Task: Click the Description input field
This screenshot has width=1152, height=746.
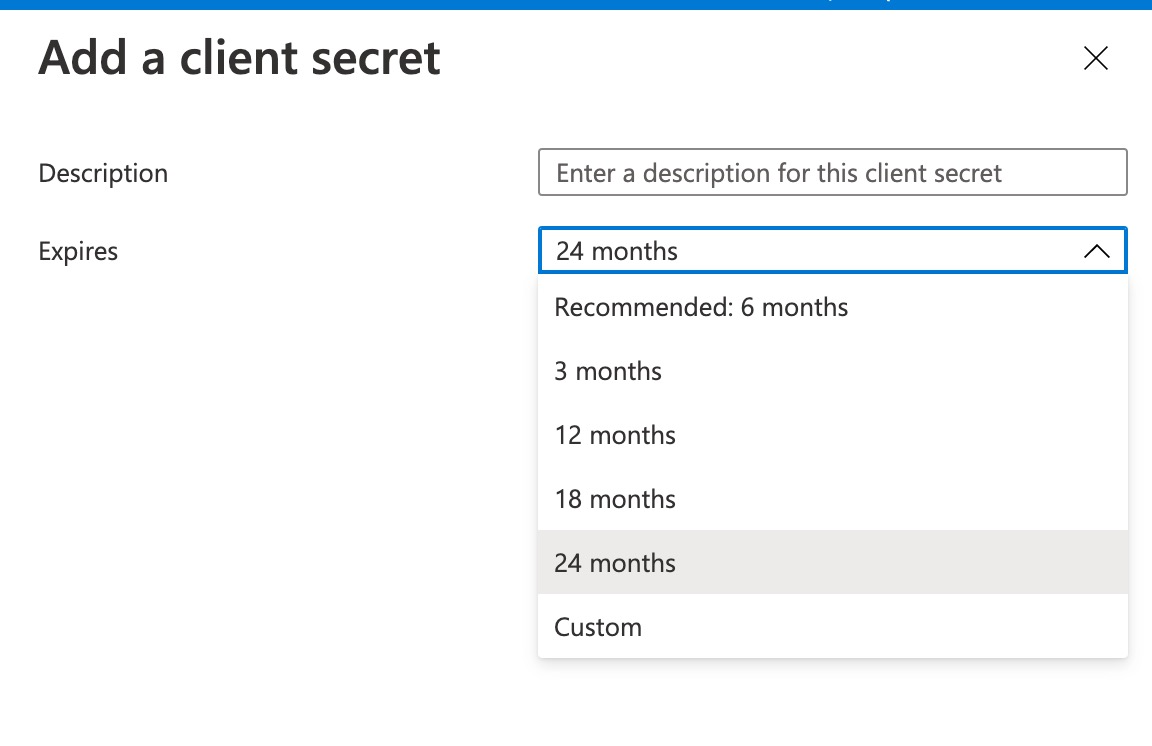Action: click(x=833, y=172)
